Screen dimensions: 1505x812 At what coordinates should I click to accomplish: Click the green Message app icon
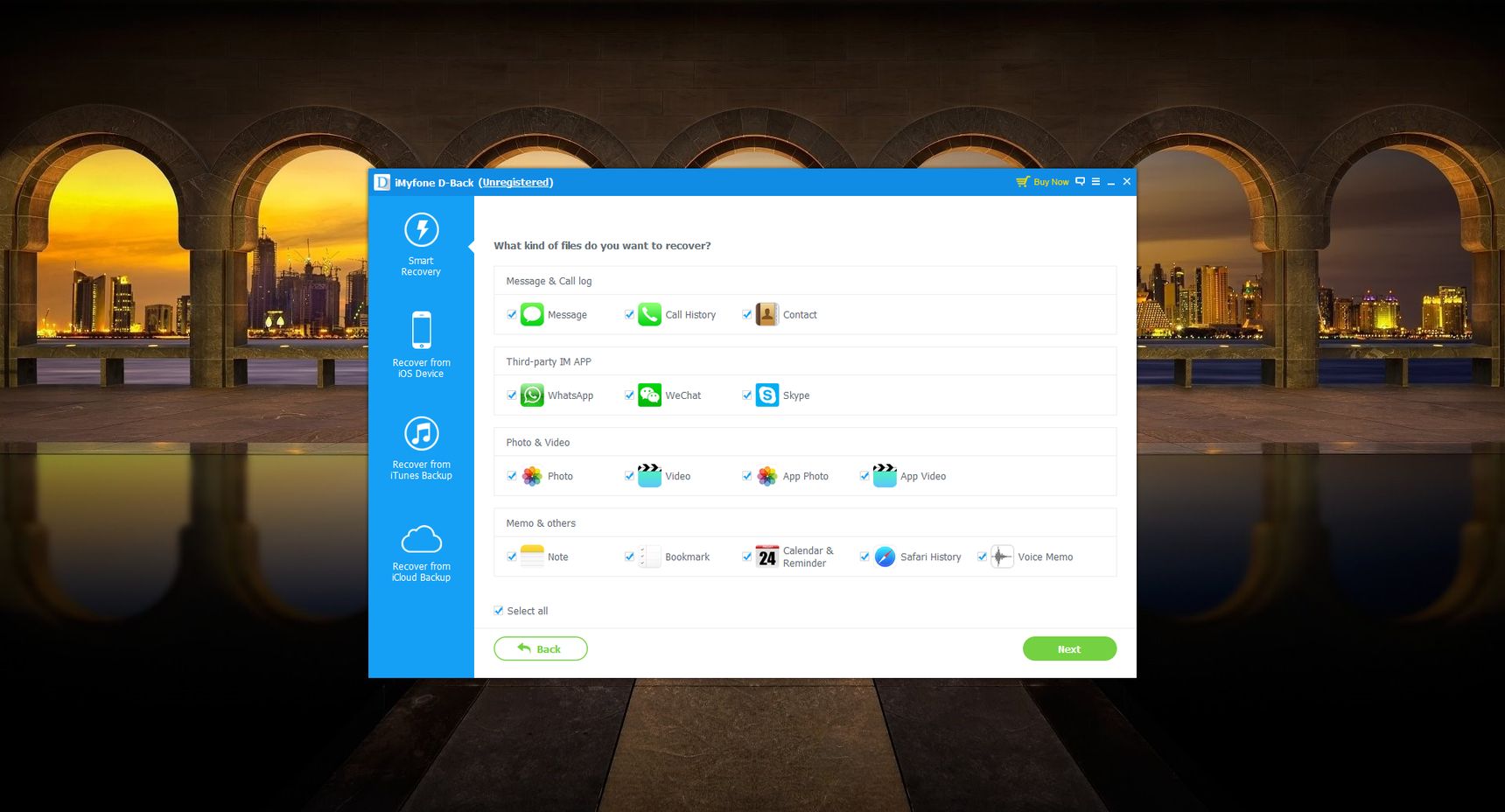point(532,314)
